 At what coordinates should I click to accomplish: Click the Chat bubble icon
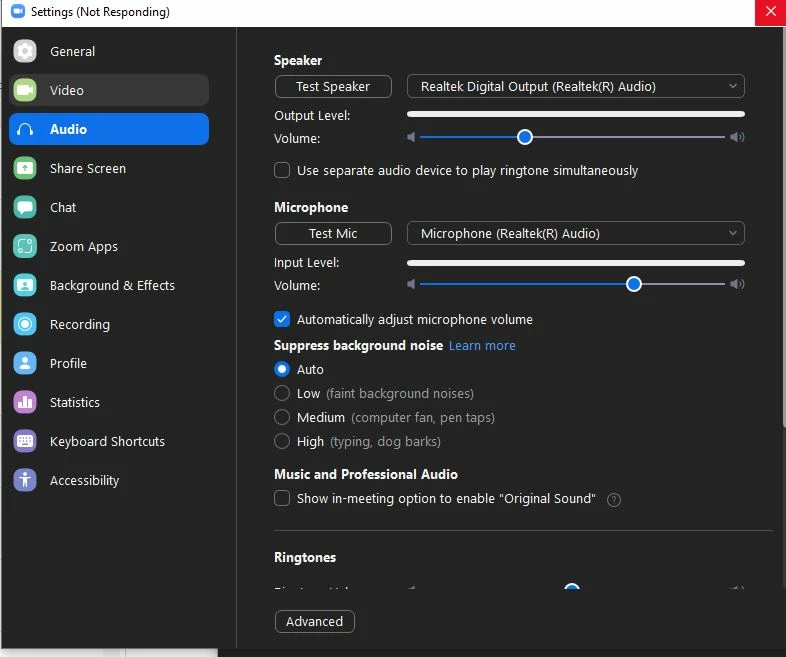tap(25, 207)
